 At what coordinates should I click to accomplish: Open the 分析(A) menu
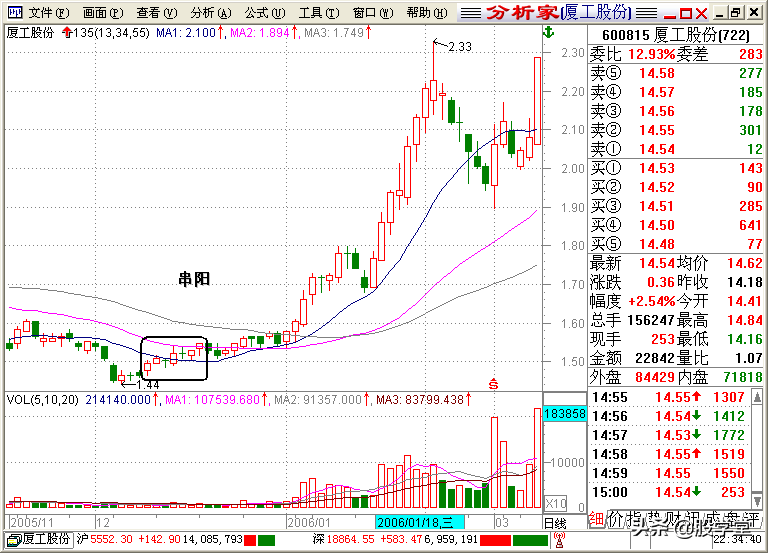click(211, 13)
